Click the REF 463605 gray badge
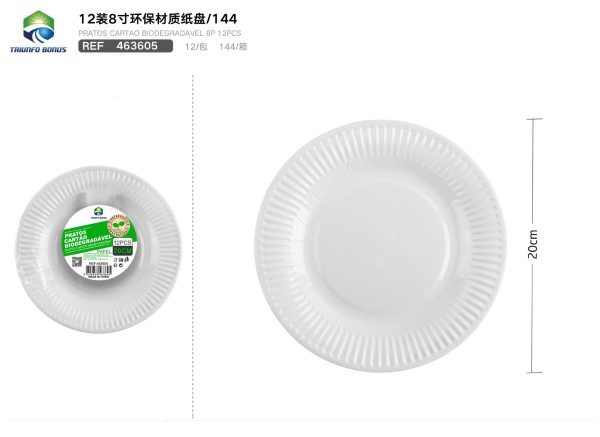600x437 pixels. coord(126,46)
